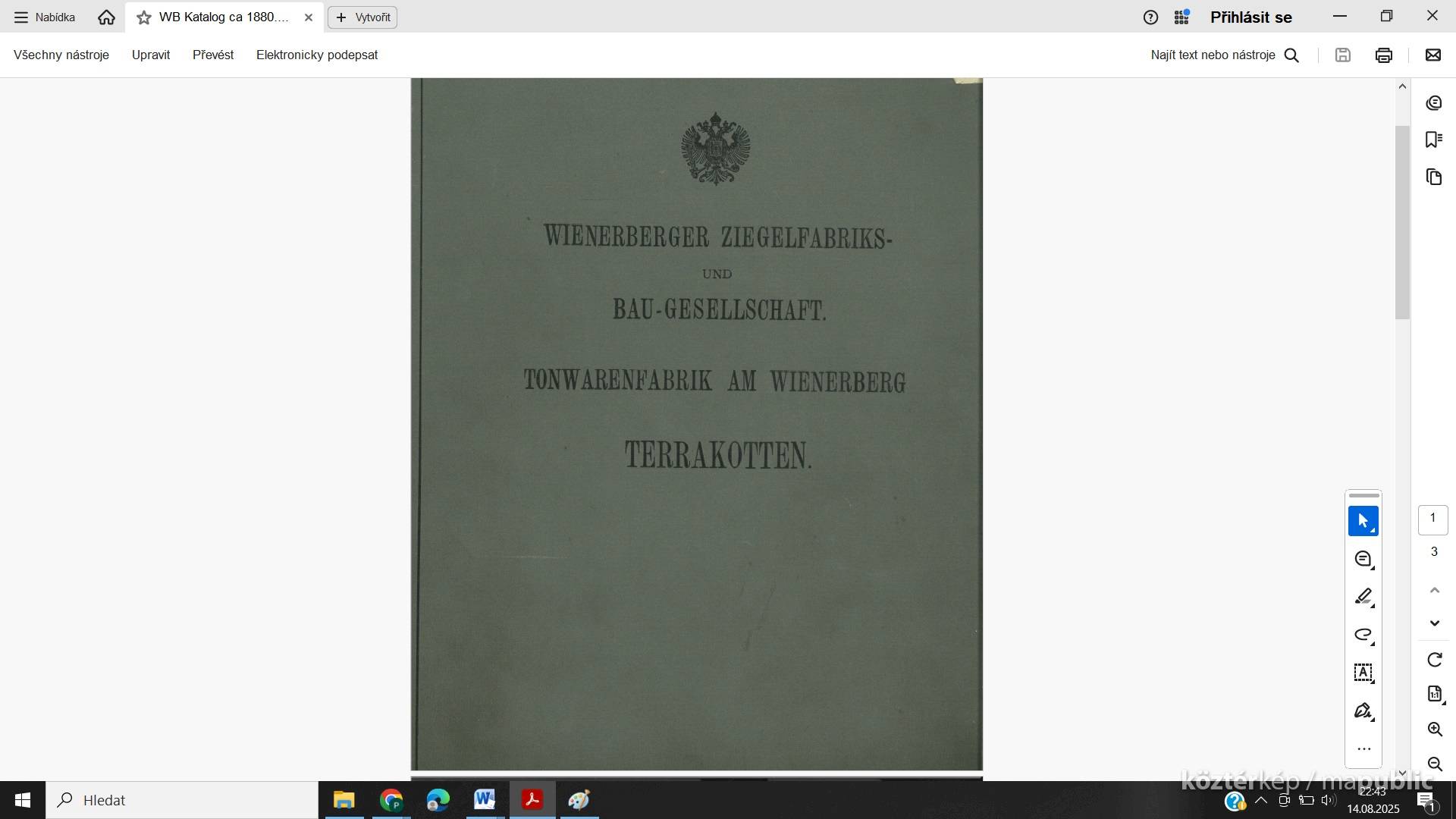The image size is (1456, 819).
Task: Open the volume speaker tray icon
Action: pyautogui.click(x=1329, y=800)
